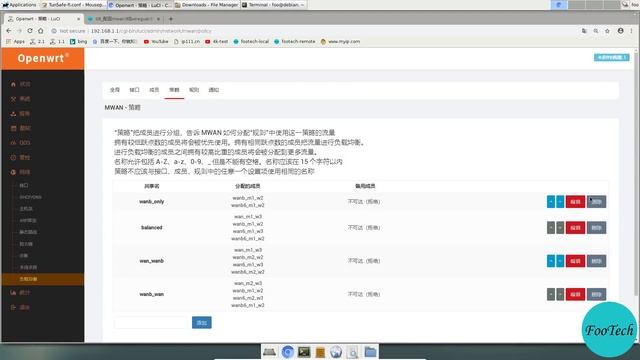This screenshot has width=640, height=360.
Task: Launch Chromium from the bottom dock
Action: click(x=287, y=351)
